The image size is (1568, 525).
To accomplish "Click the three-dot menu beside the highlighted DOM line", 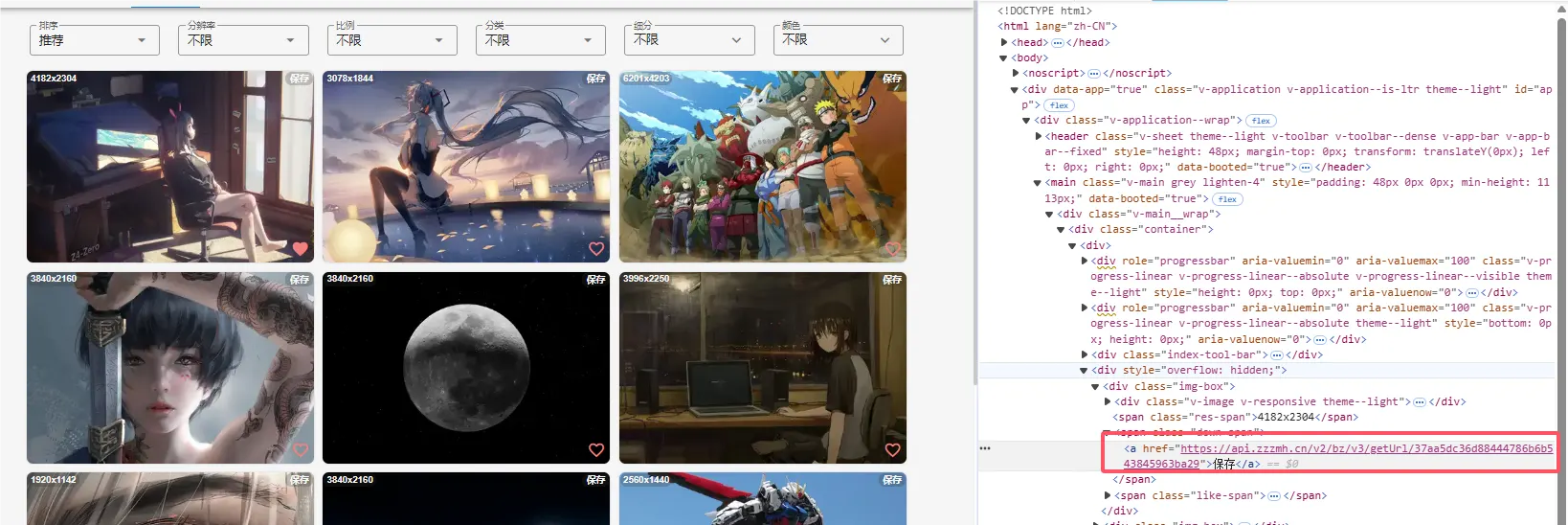I will (x=985, y=448).
